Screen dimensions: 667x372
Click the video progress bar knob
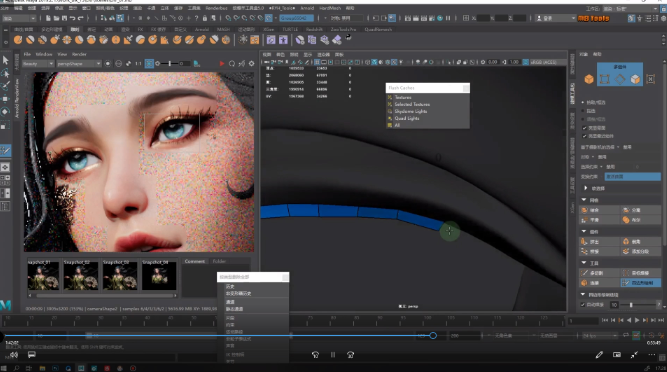433,336
